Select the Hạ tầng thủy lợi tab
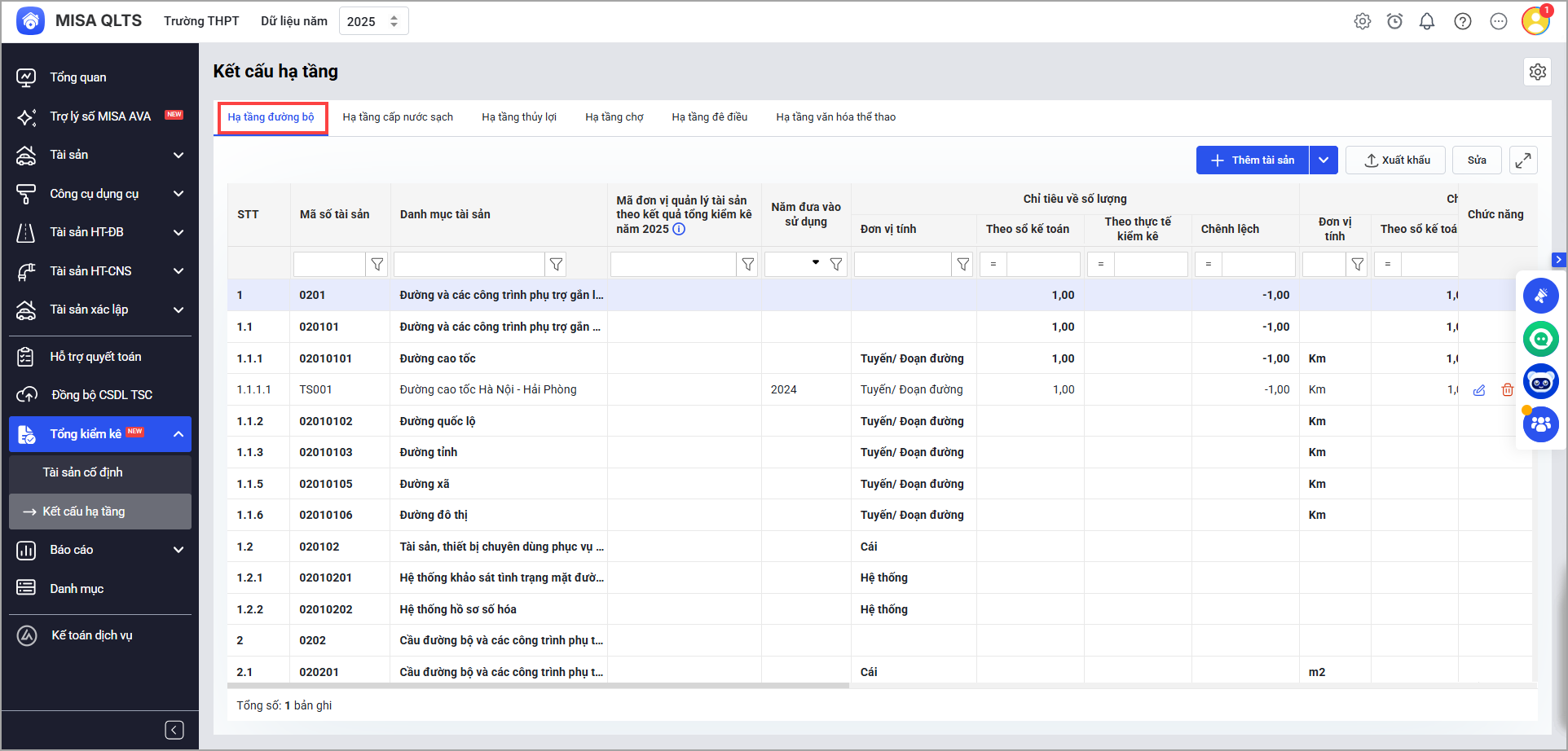The height and width of the screenshot is (751, 1568). [x=518, y=117]
